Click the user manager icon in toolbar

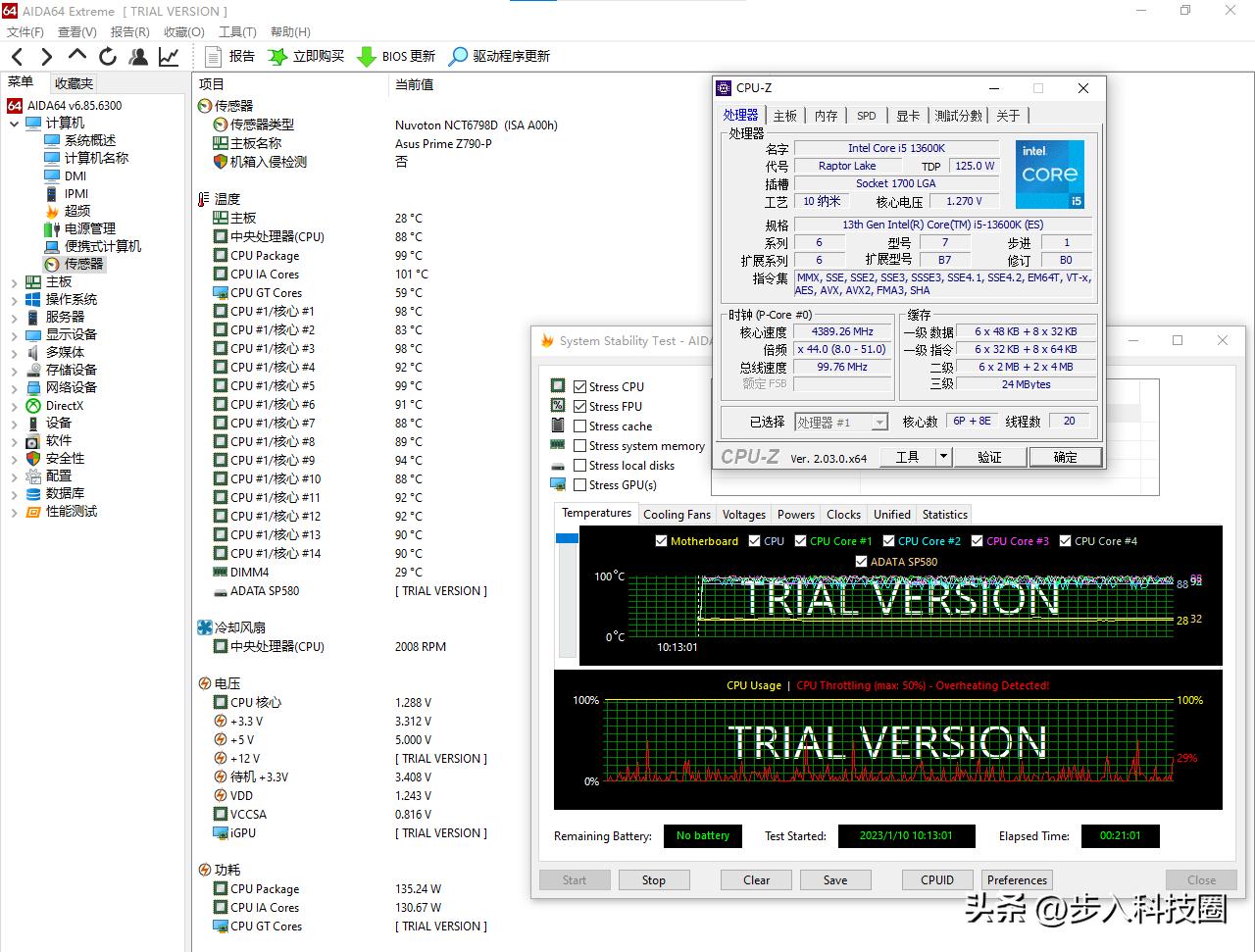point(138,56)
